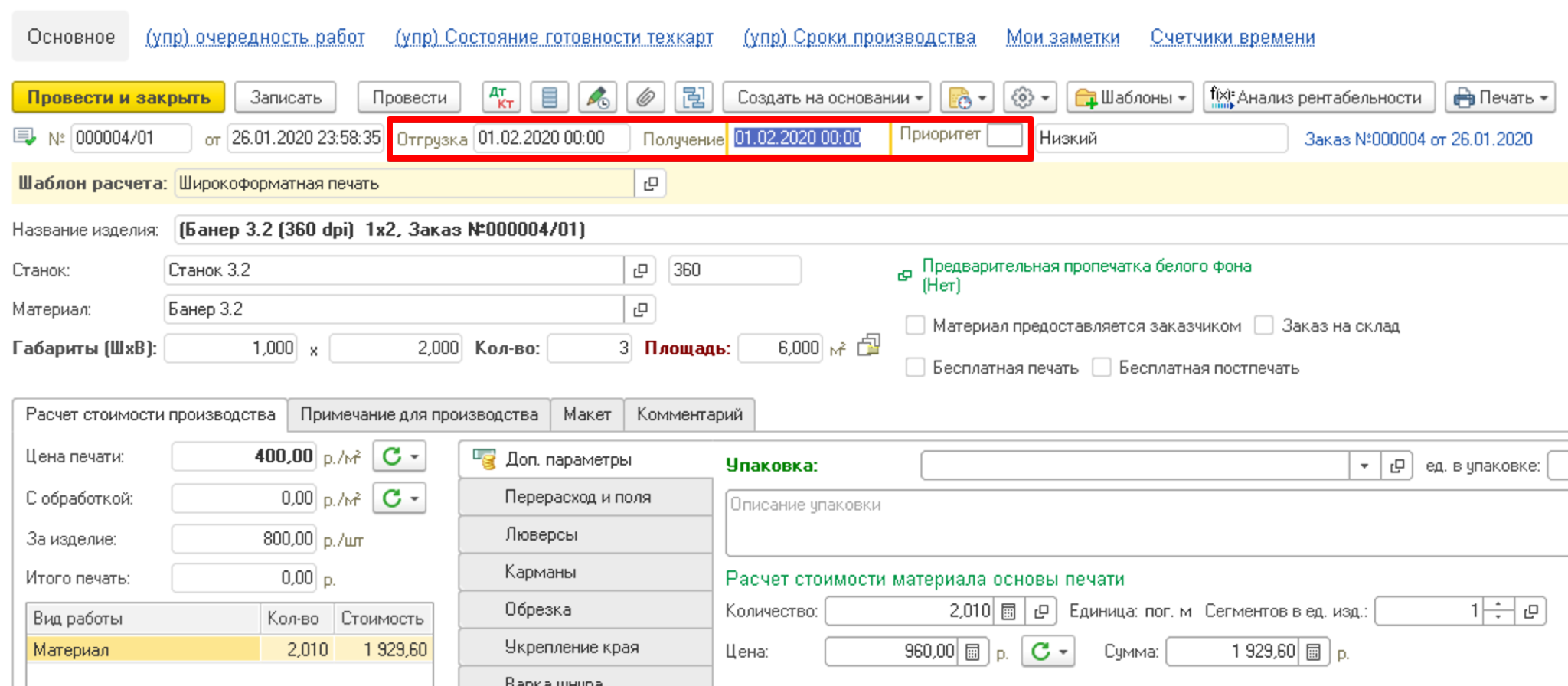Open Расчет стоимости производства tab
This screenshot has height=686, width=1568.
150,414
